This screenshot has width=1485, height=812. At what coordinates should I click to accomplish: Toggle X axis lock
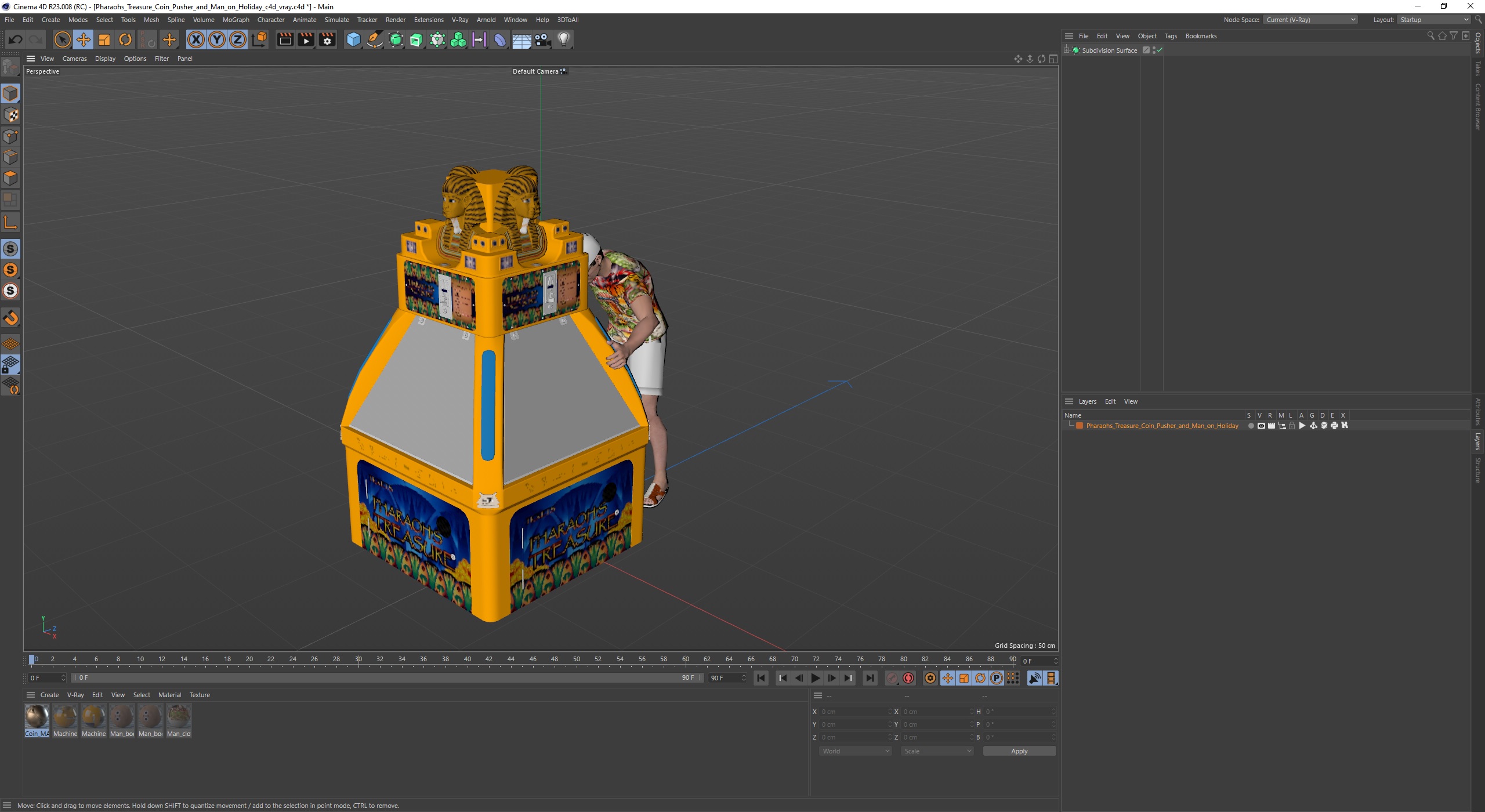point(196,39)
